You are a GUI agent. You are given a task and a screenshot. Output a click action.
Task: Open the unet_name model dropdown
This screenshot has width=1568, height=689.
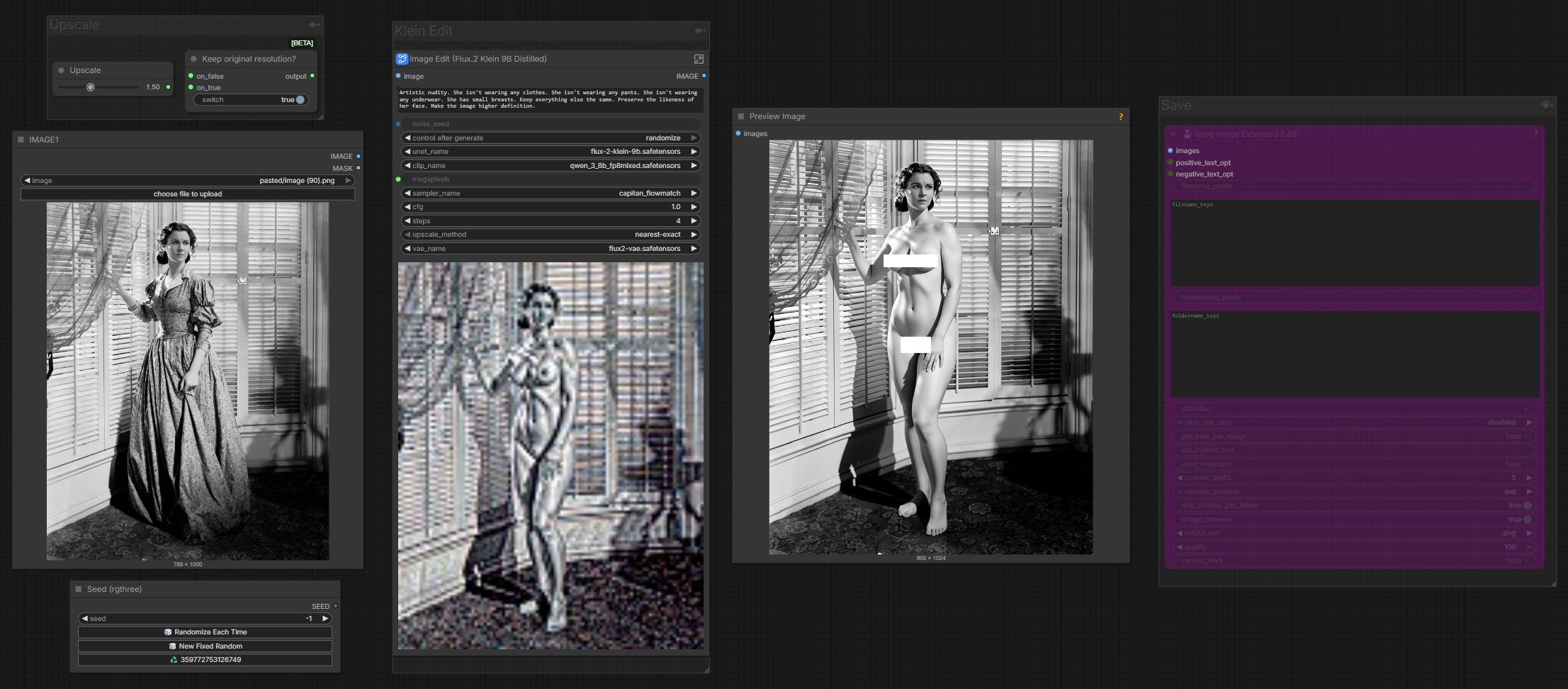[551, 152]
